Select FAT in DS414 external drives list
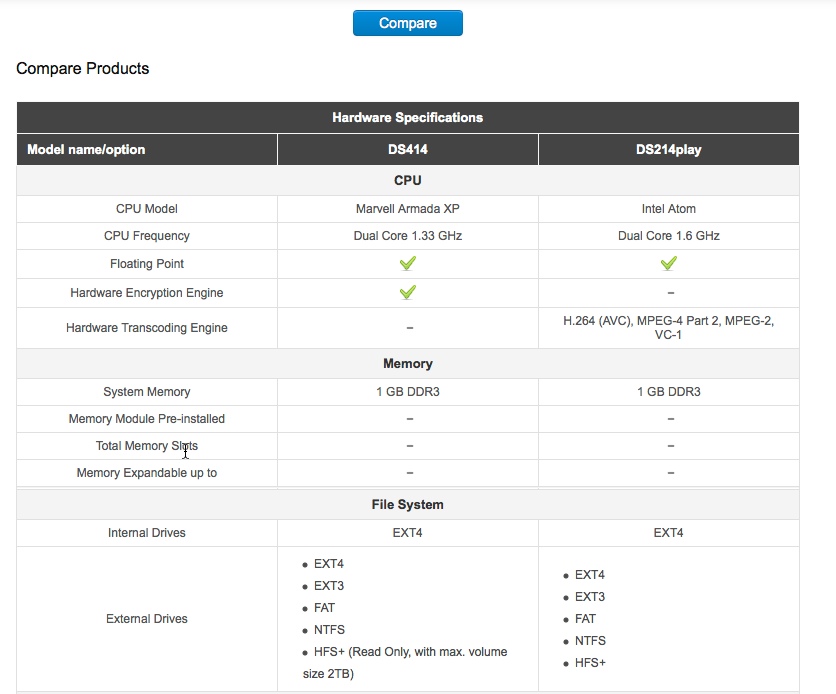This screenshot has width=836, height=694. (x=324, y=608)
